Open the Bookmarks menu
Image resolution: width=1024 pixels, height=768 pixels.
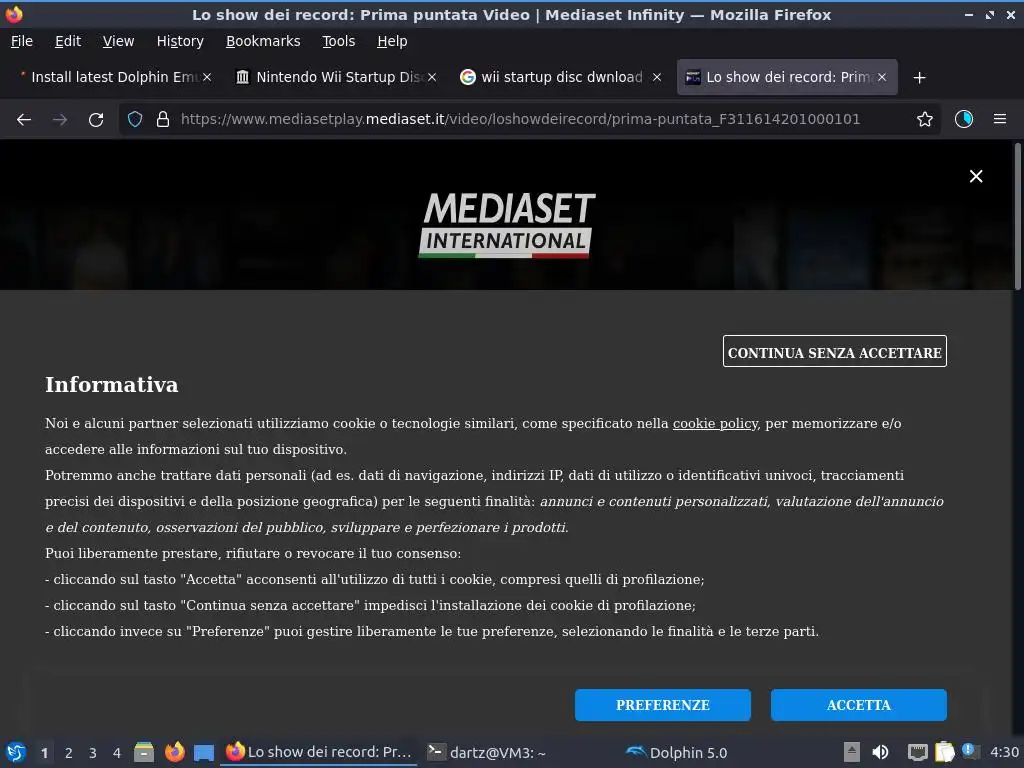(x=263, y=41)
